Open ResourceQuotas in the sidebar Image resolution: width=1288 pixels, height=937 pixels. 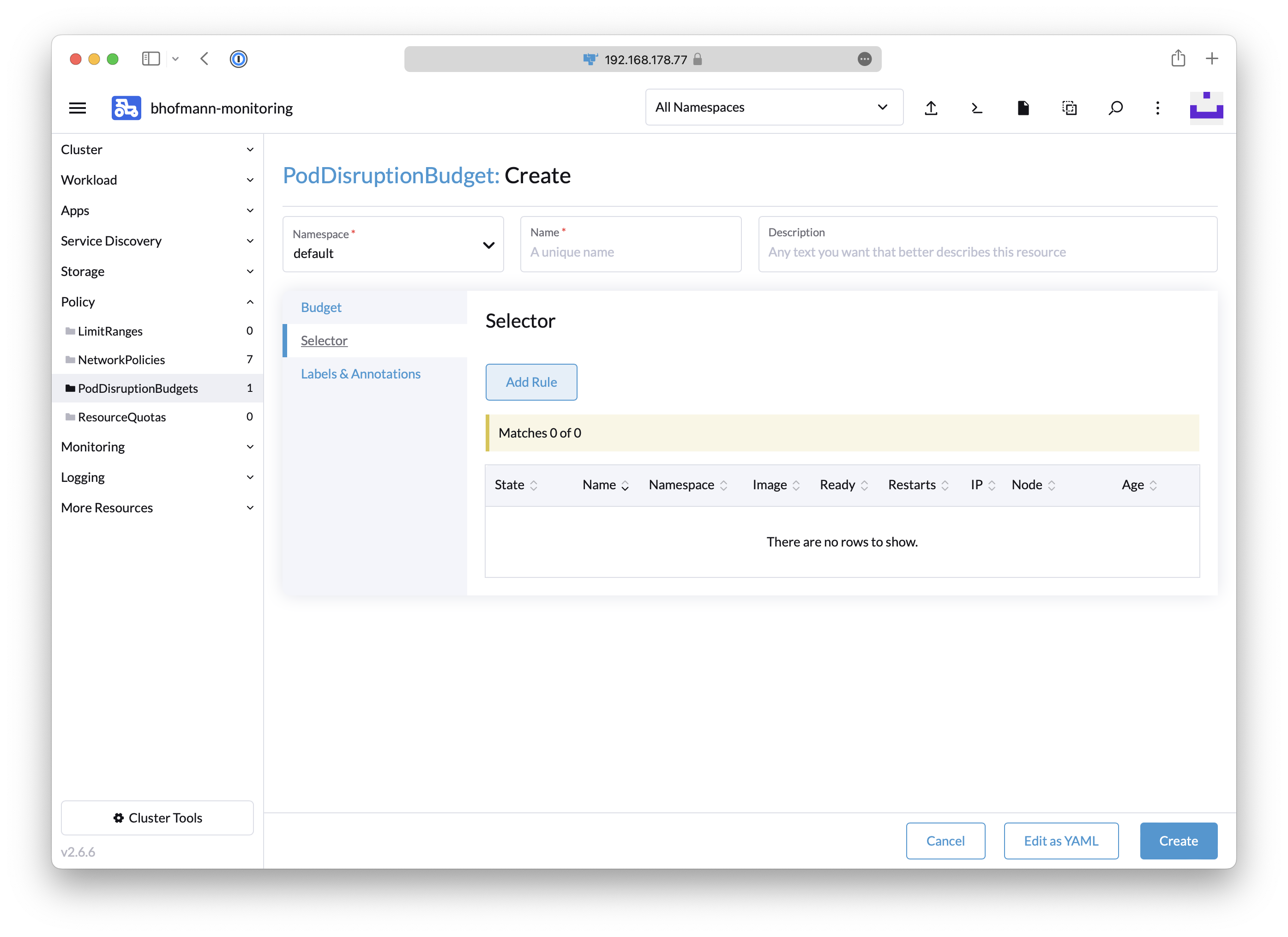coord(157,417)
